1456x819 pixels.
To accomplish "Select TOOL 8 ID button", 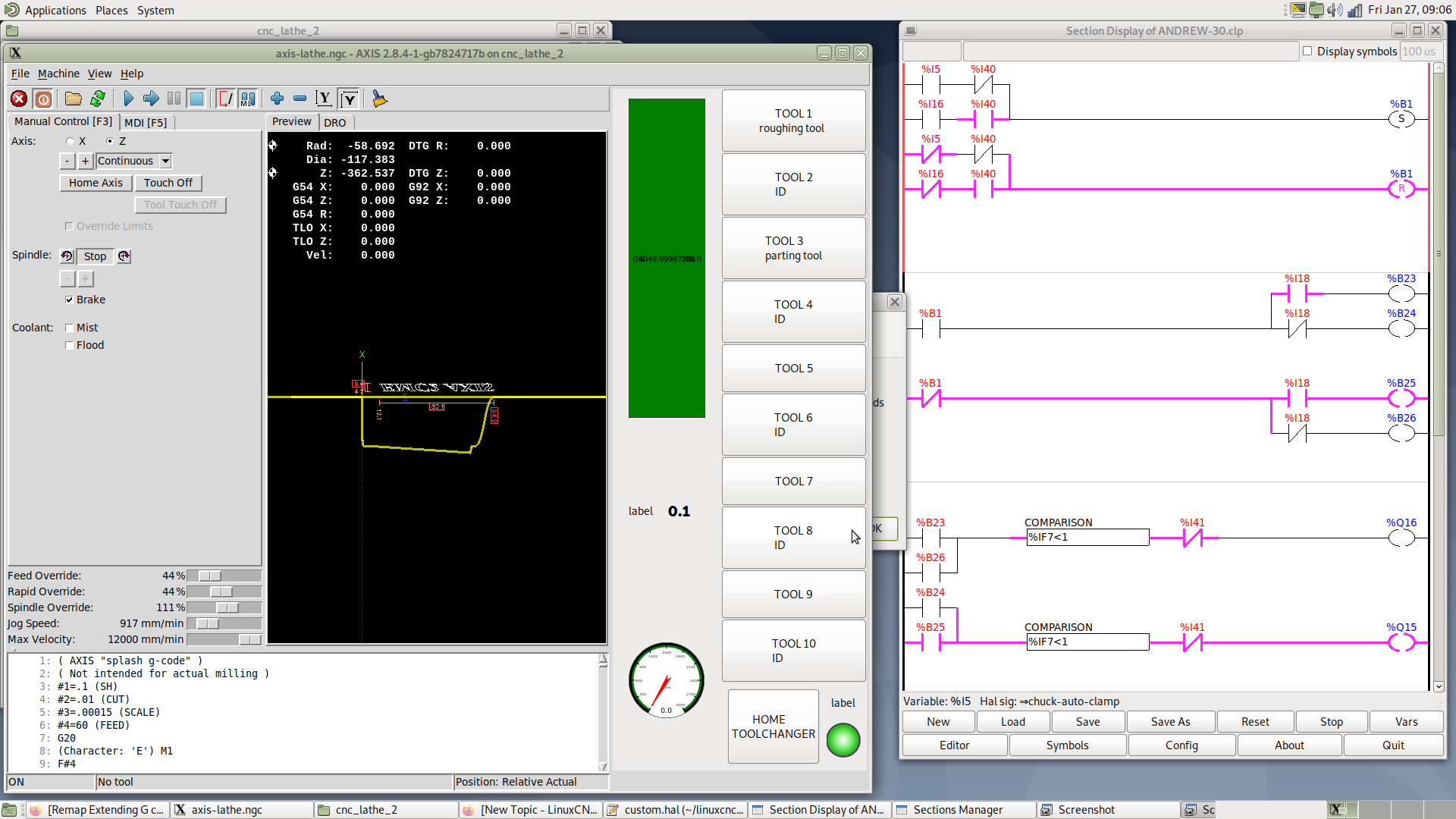I will pos(793,538).
